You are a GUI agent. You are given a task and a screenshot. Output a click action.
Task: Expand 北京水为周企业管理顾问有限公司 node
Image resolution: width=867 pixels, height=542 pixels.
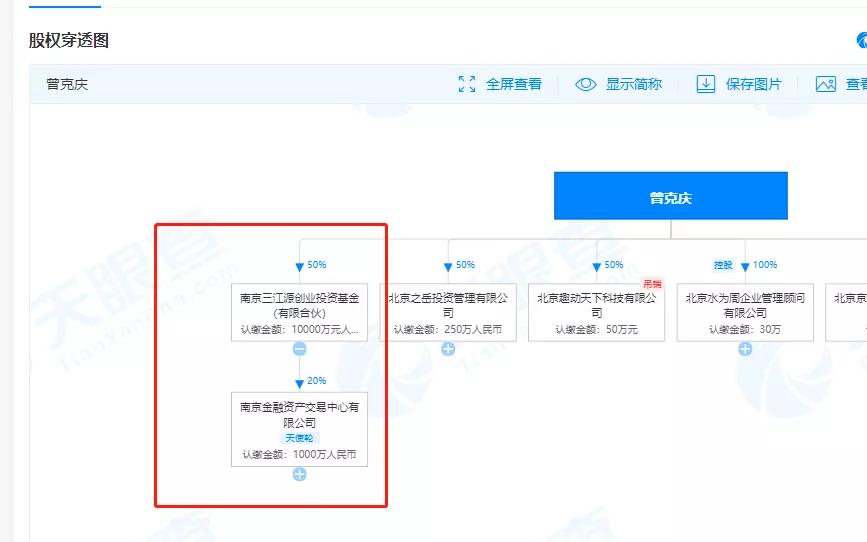click(745, 349)
